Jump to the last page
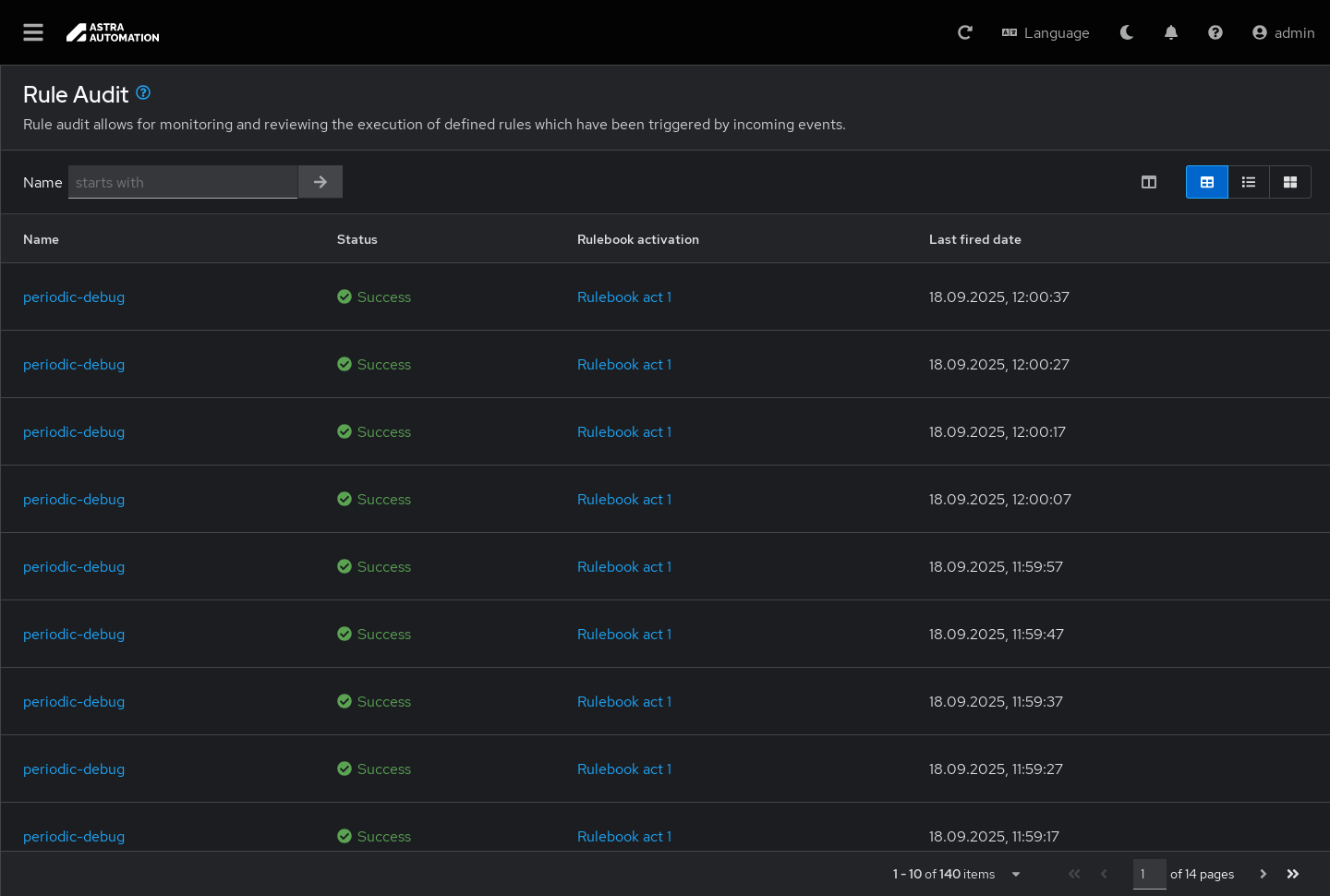The image size is (1330, 896). [x=1293, y=874]
